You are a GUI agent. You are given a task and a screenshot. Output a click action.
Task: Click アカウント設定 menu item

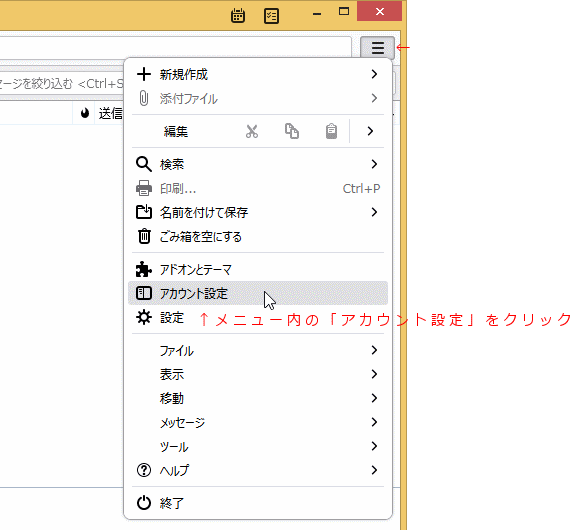pyautogui.click(x=258, y=293)
